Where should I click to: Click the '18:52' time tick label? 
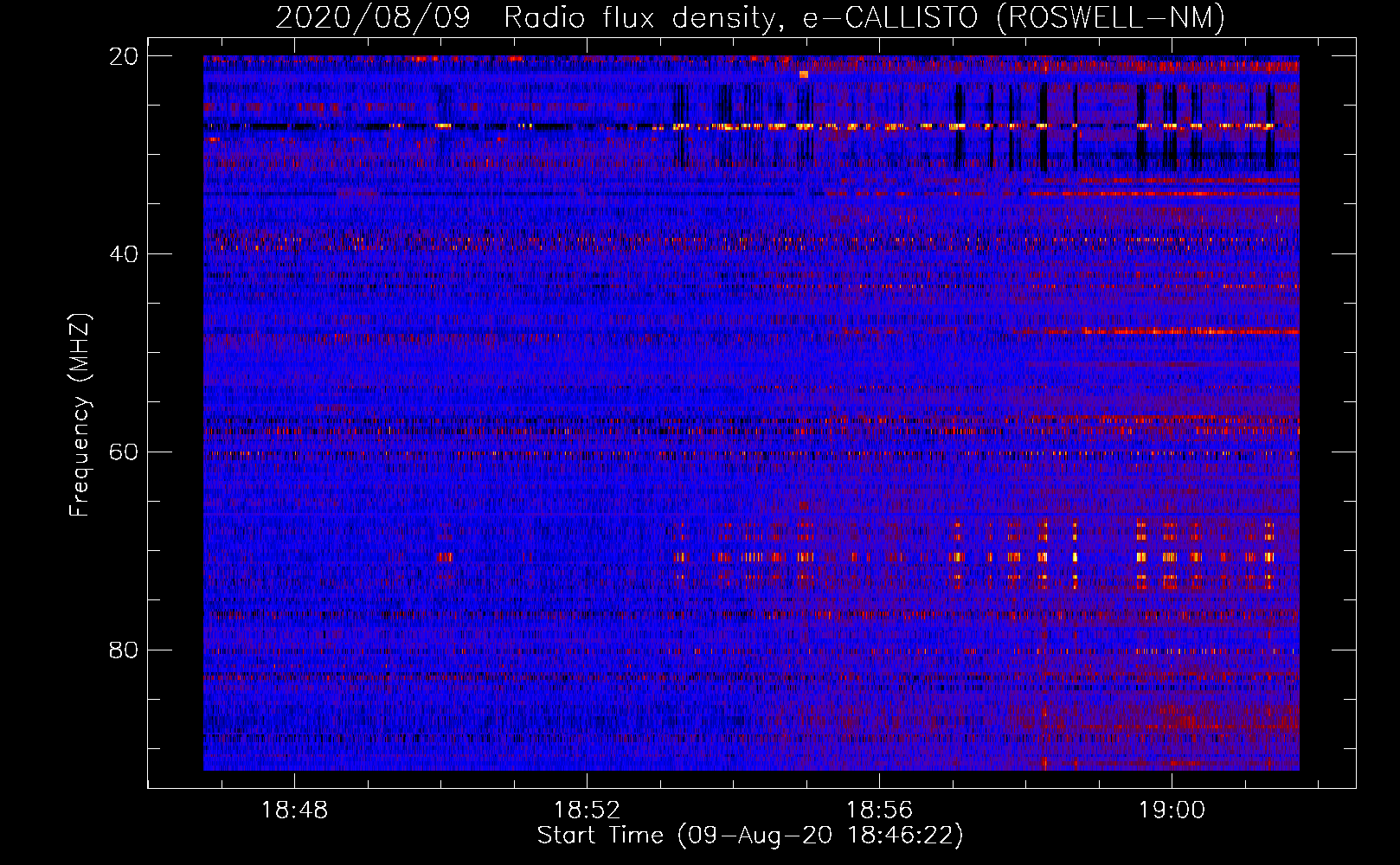click(x=588, y=811)
